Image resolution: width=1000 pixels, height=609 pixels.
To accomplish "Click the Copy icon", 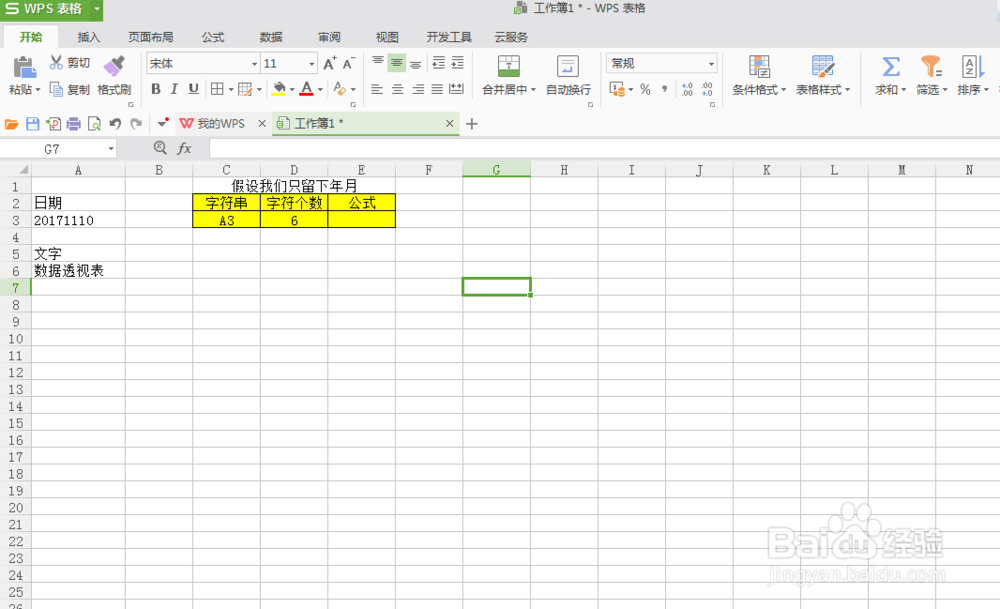I will coord(56,89).
